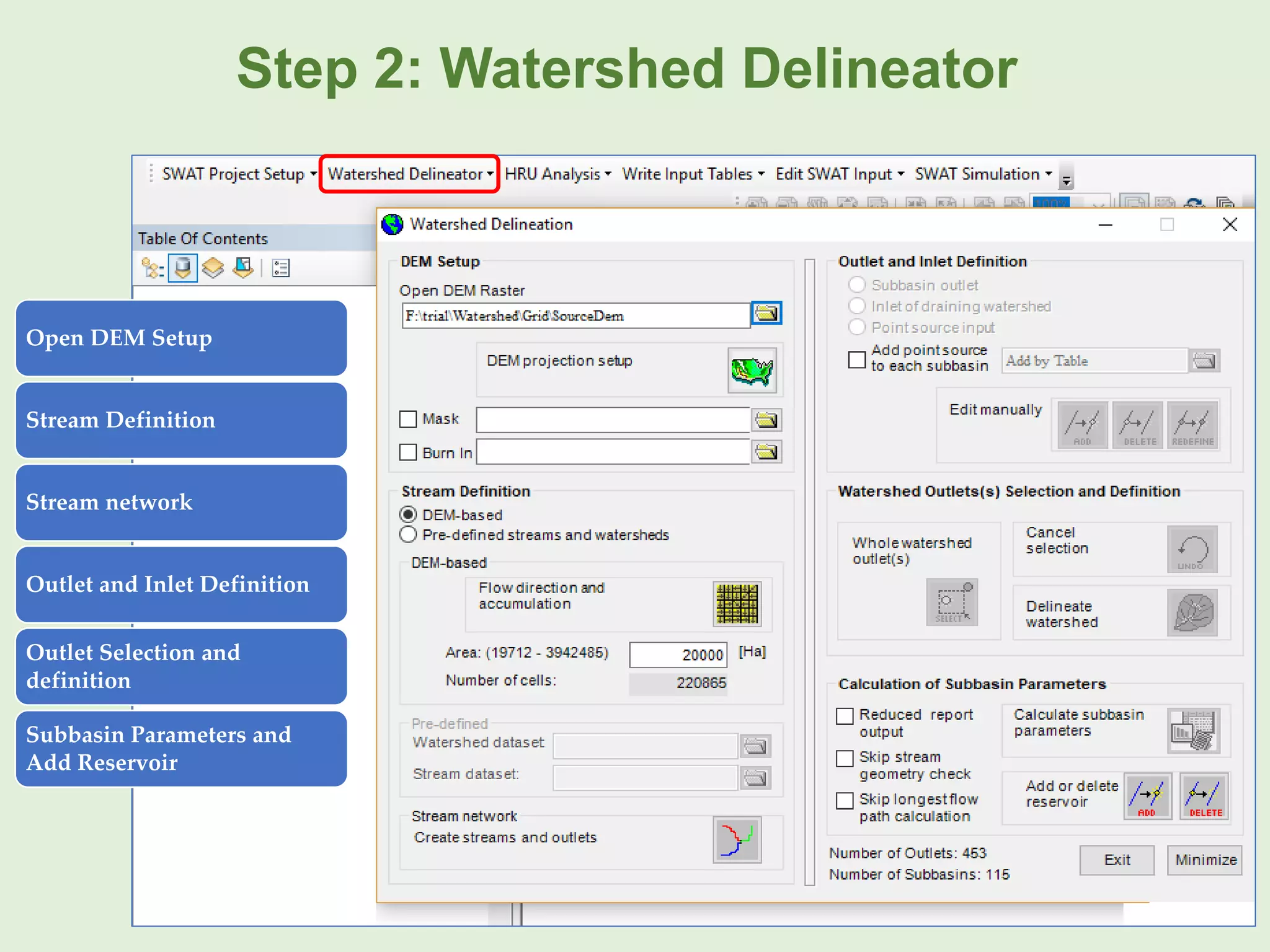Image resolution: width=1270 pixels, height=952 pixels.
Task: Click Table Of Contents panel title
Action: (x=203, y=239)
